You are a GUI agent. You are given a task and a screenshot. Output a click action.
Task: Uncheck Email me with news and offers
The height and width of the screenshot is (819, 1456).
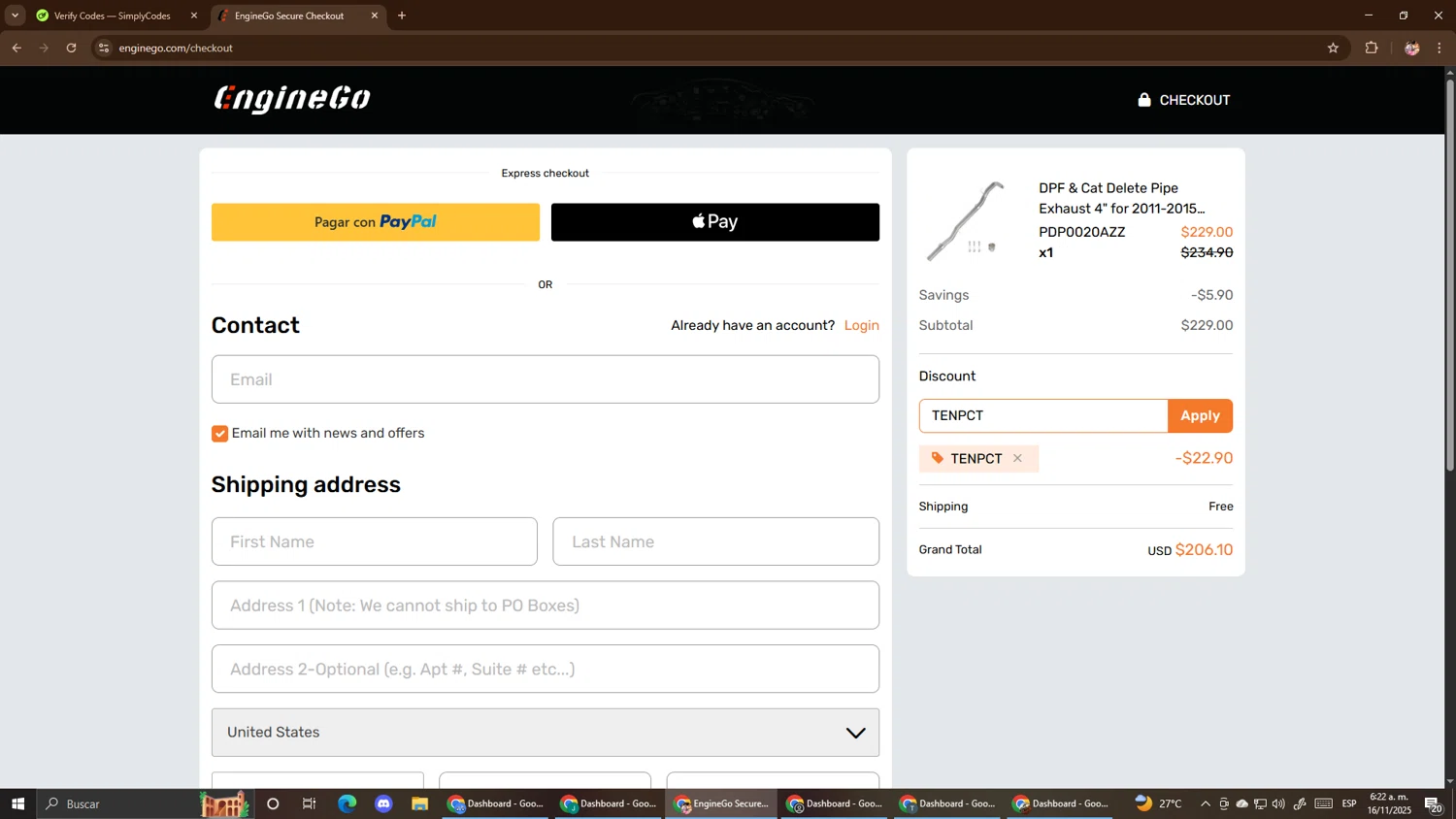pos(220,434)
